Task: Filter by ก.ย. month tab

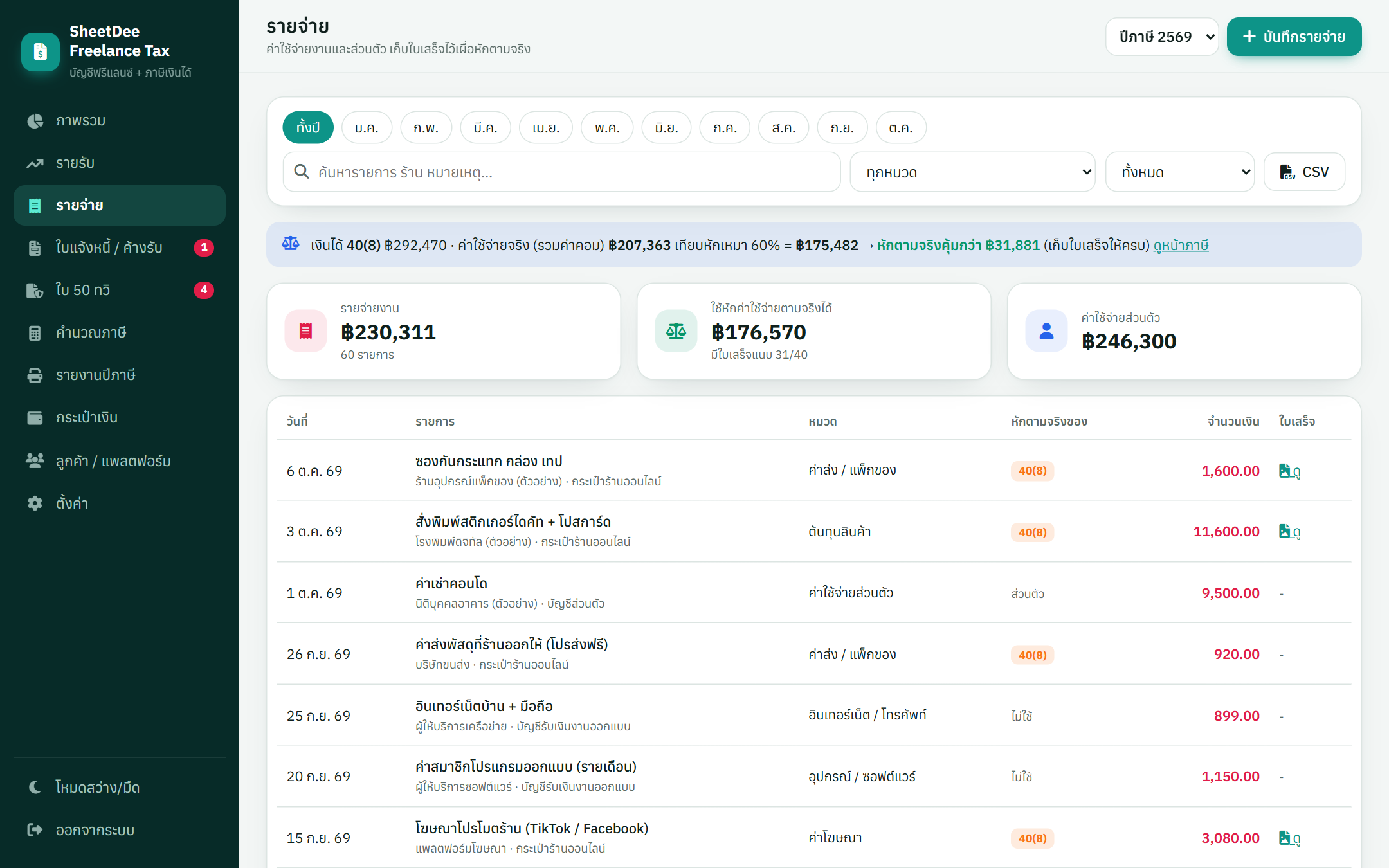Action: point(842,127)
